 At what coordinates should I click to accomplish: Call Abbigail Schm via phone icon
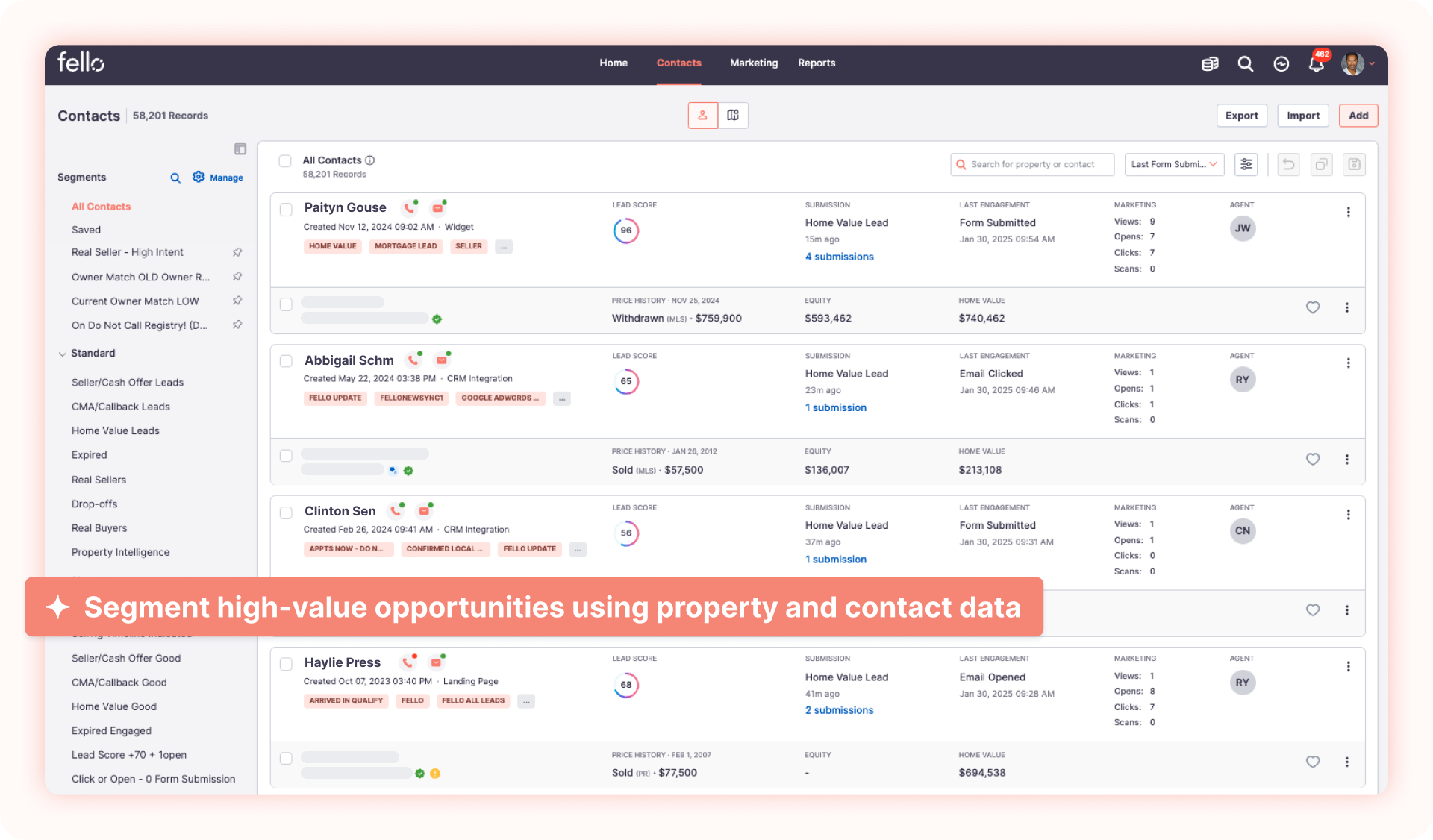pos(413,360)
